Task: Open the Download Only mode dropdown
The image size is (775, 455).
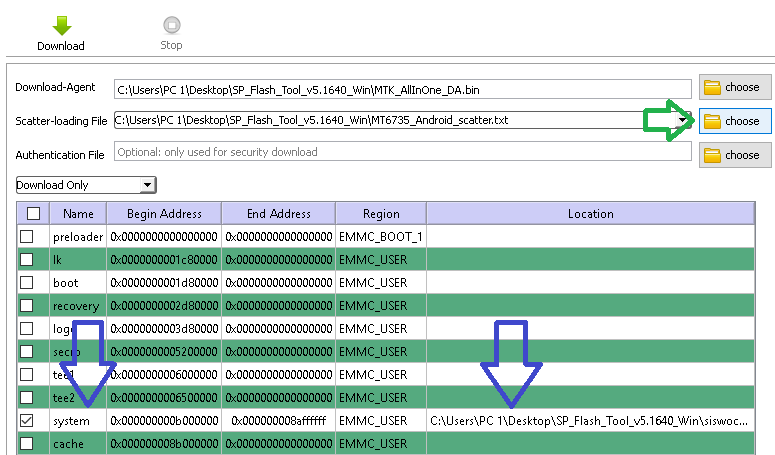Action: tap(86, 185)
